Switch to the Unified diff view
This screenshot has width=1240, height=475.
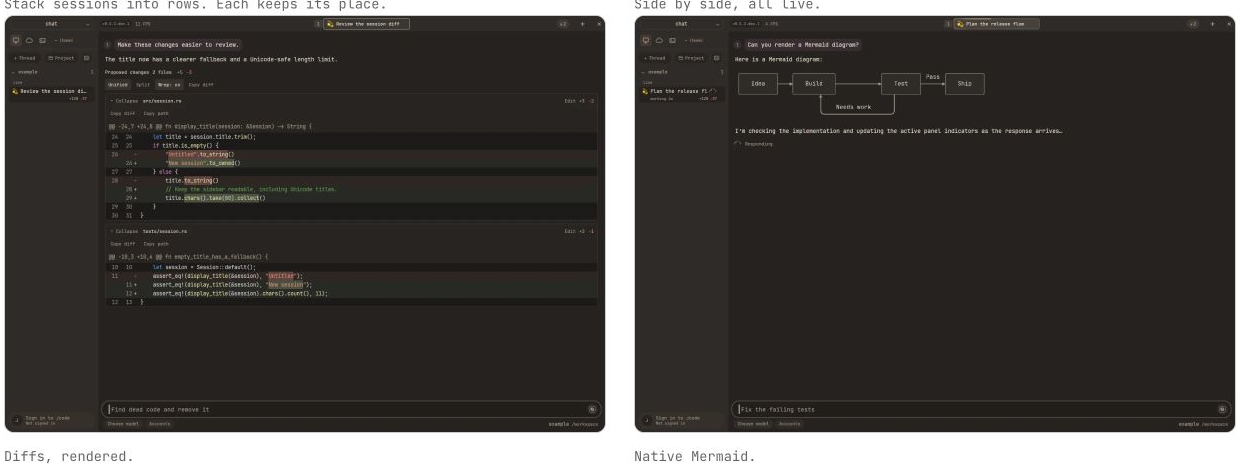[118, 85]
